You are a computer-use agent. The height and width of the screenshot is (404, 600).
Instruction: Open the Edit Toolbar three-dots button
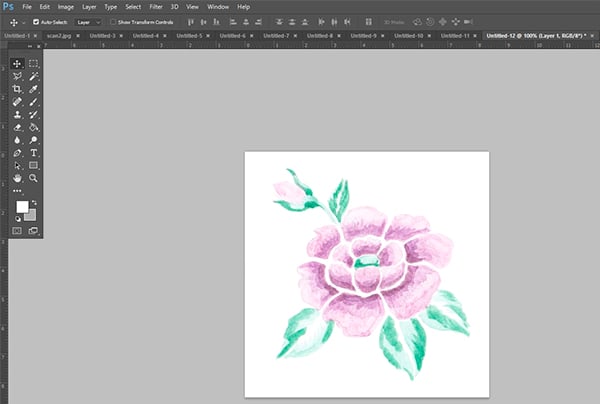(x=17, y=191)
